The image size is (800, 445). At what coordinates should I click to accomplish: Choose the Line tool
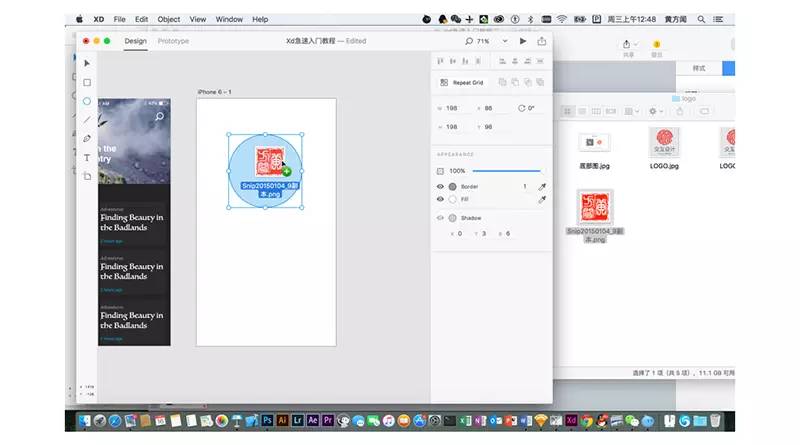click(87, 120)
